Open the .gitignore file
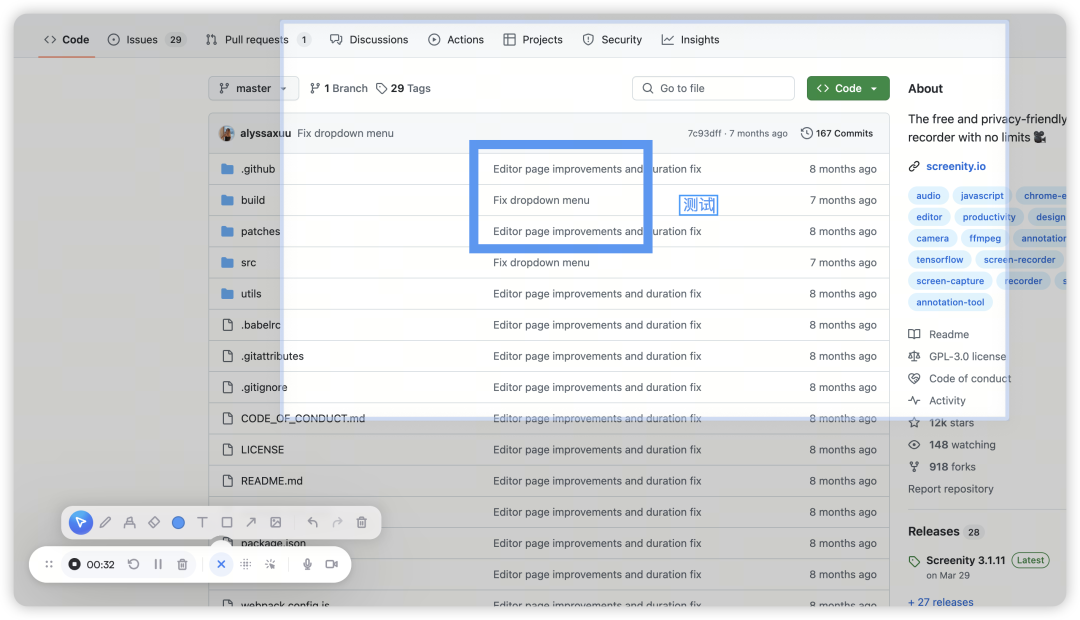The height and width of the screenshot is (620, 1080). pyautogui.click(x=264, y=387)
